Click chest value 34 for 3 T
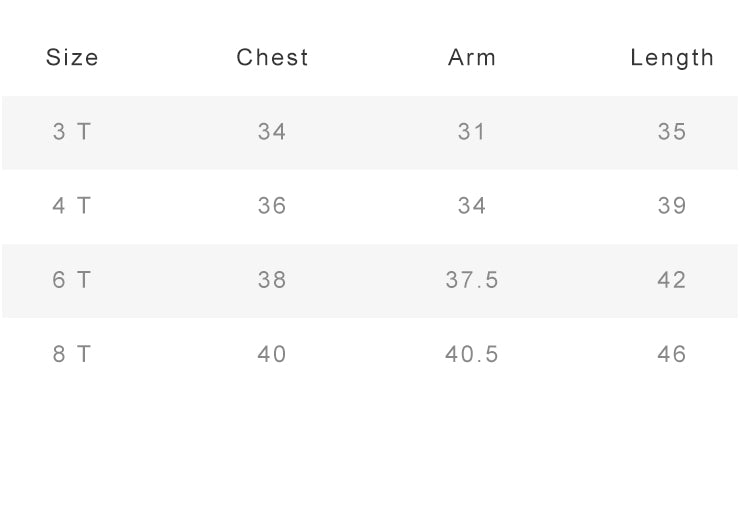Viewport: 740px width, 520px height. point(272,132)
